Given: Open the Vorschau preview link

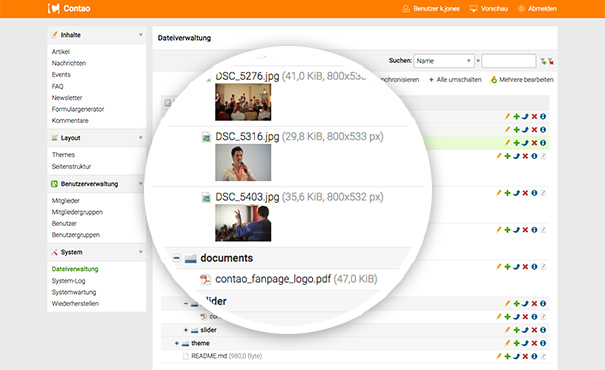Looking at the screenshot, I should [489, 8].
